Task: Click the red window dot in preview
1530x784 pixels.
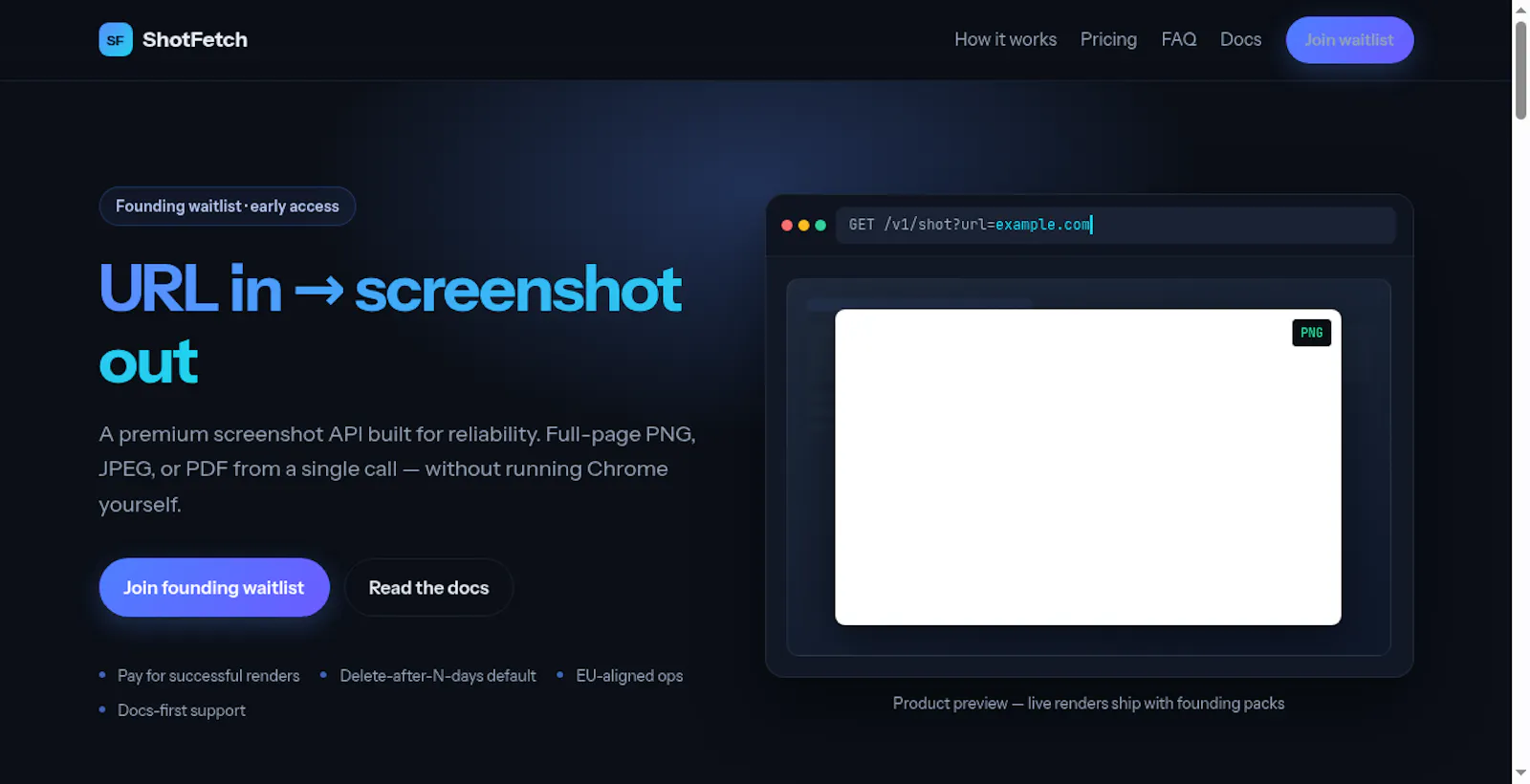Action: click(787, 226)
